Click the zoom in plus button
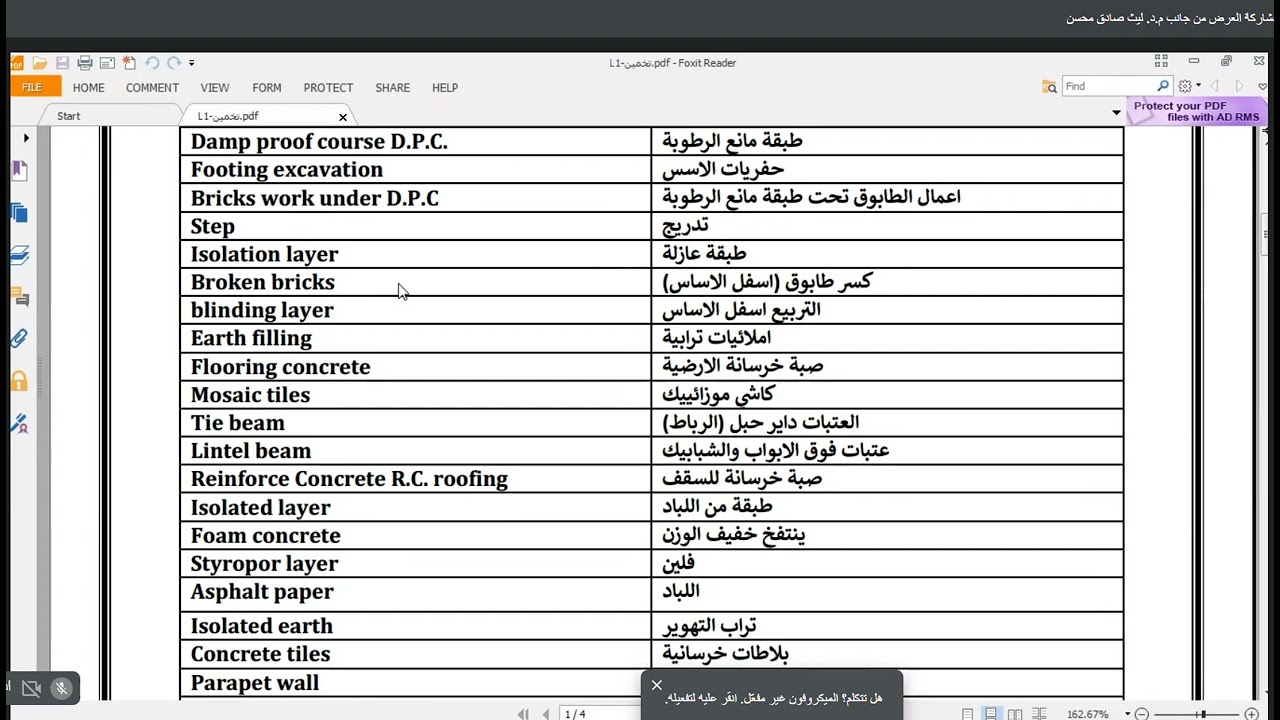 click(x=1251, y=714)
